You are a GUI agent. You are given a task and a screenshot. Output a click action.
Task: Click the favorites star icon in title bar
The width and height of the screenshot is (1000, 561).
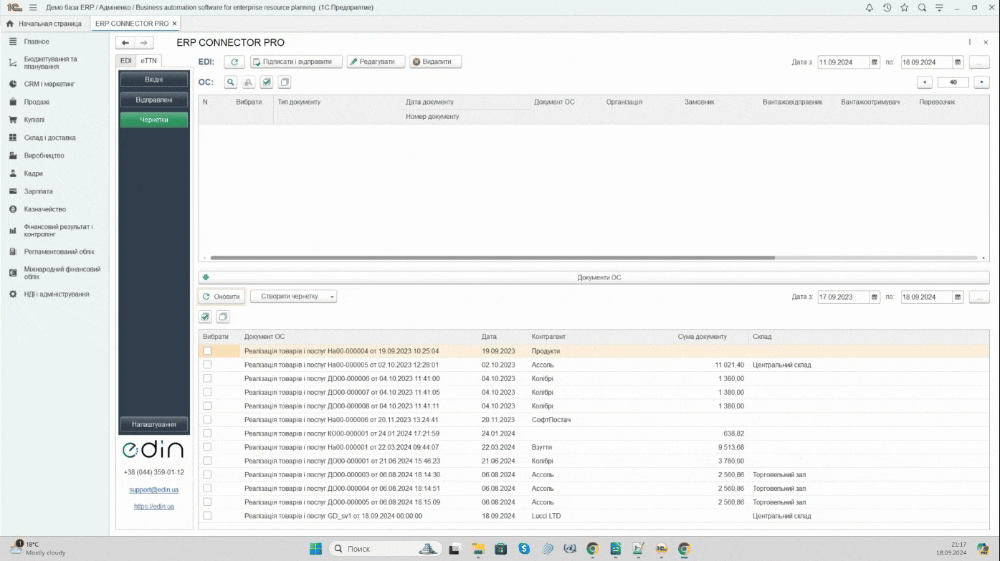(904, 7)
